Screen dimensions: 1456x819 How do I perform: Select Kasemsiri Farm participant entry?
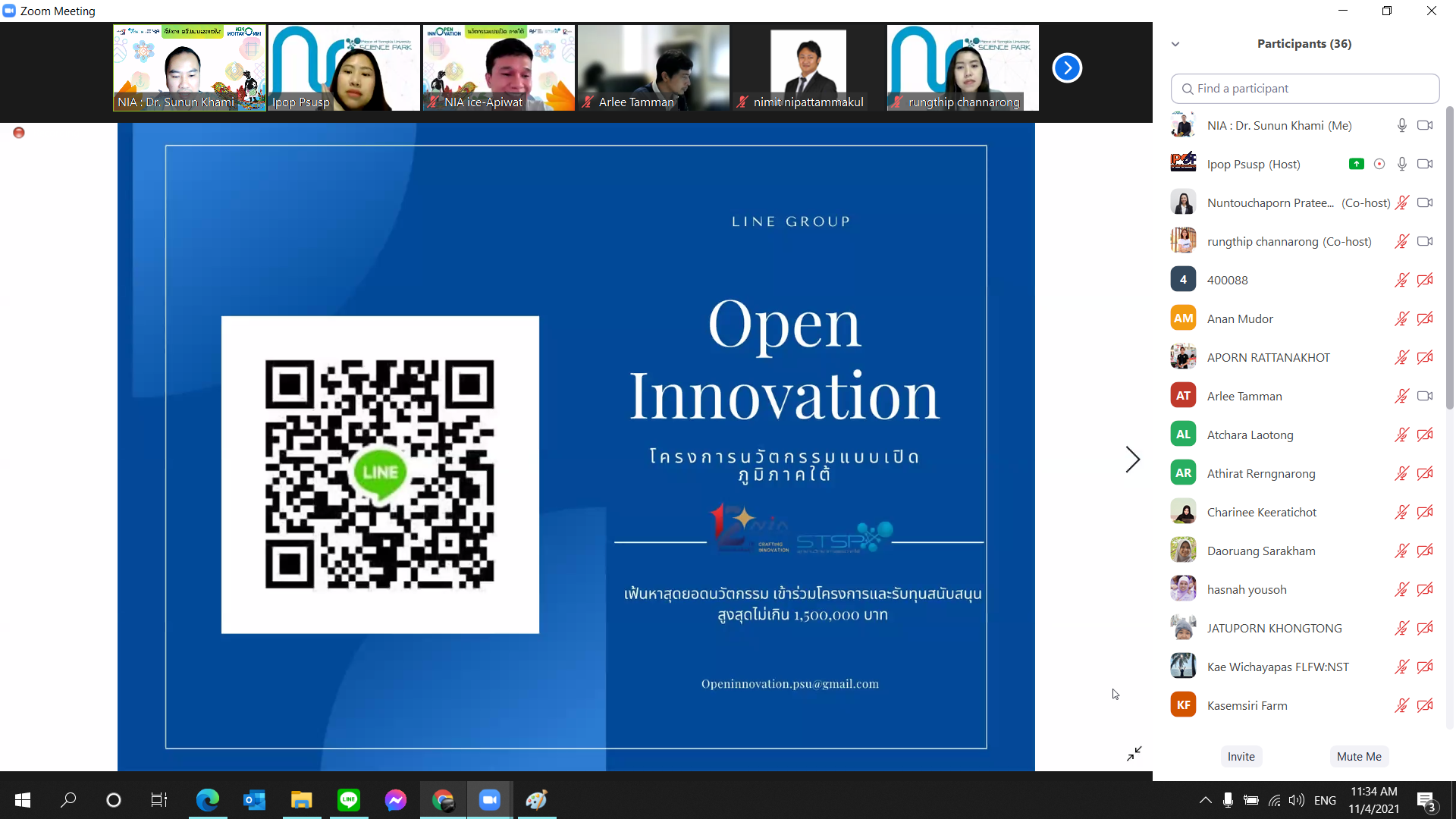[1247, 705]
